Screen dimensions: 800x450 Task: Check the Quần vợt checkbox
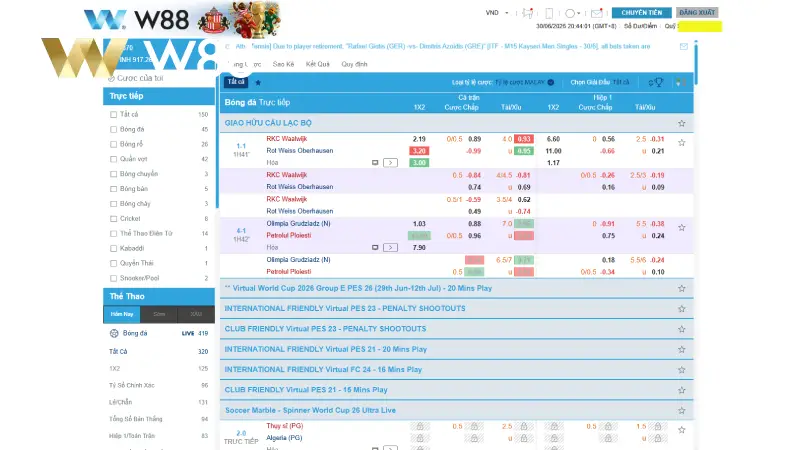click(x=113, y=159)
